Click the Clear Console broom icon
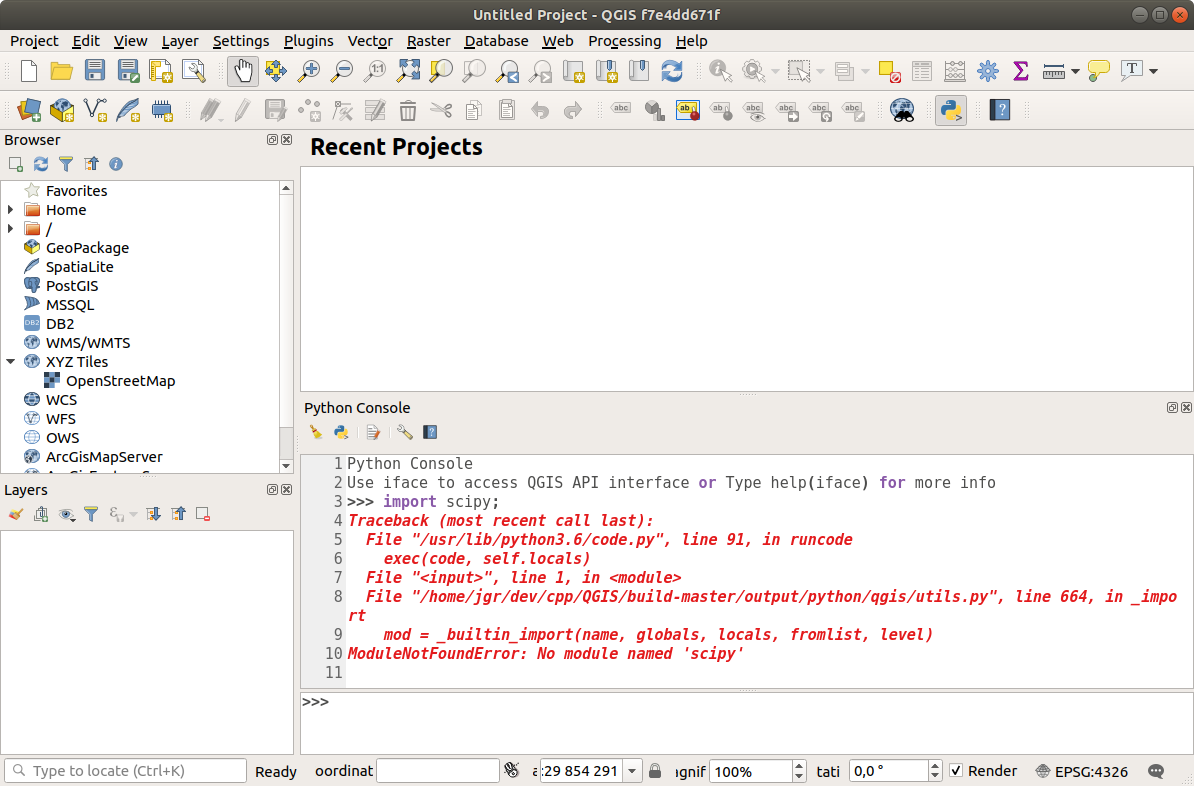The image size is (1194, 786). point(316,433)
